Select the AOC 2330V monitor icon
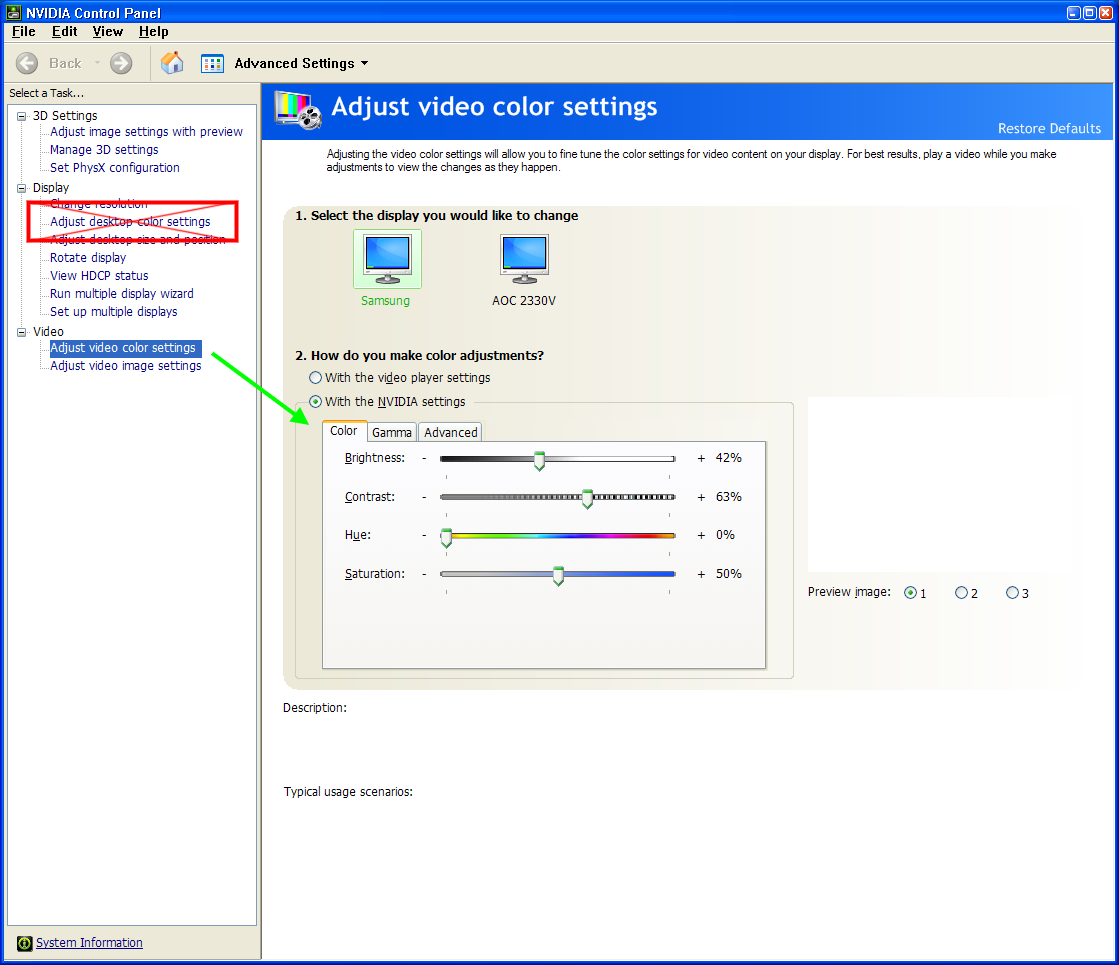The height and width of the screenshot is (965, 1119). 525,258
